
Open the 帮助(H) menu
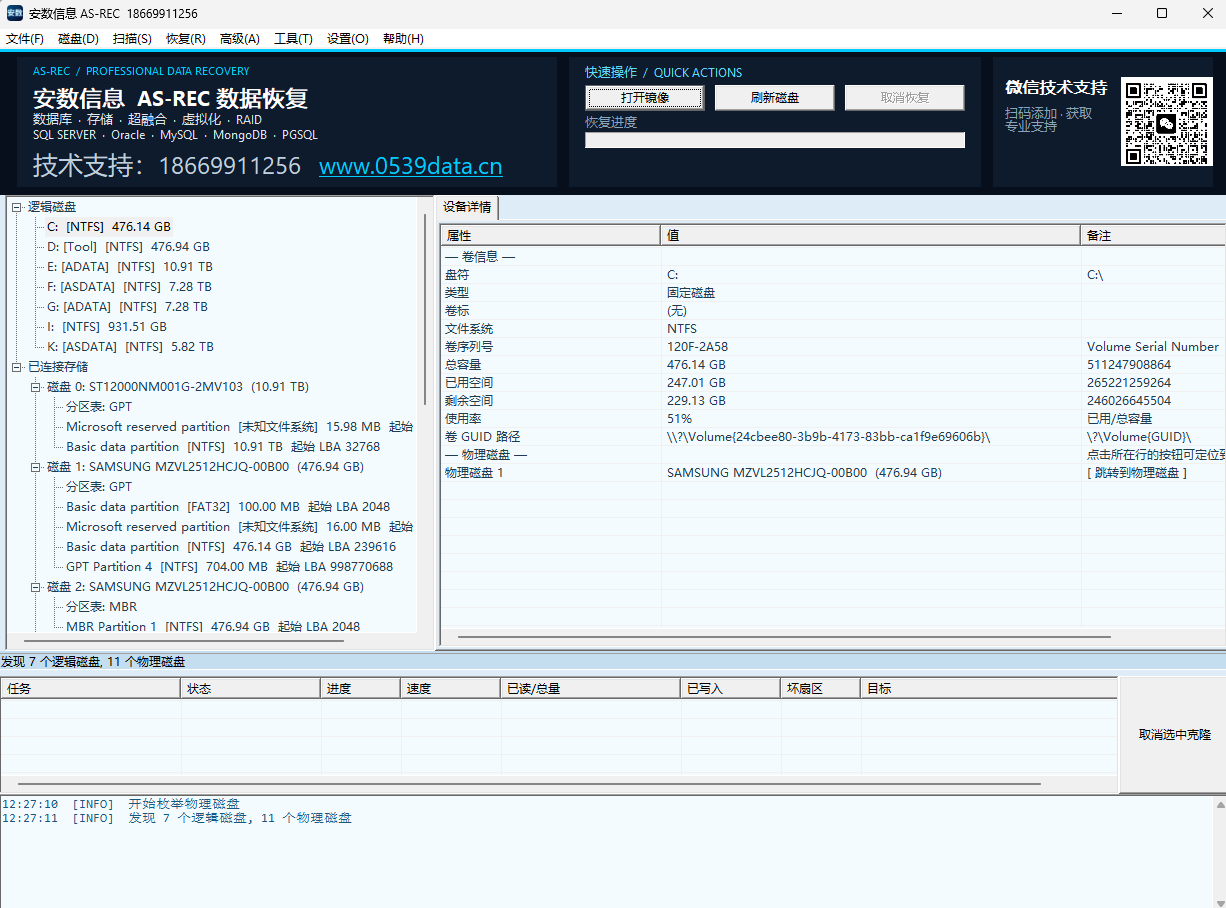(403, 39)
